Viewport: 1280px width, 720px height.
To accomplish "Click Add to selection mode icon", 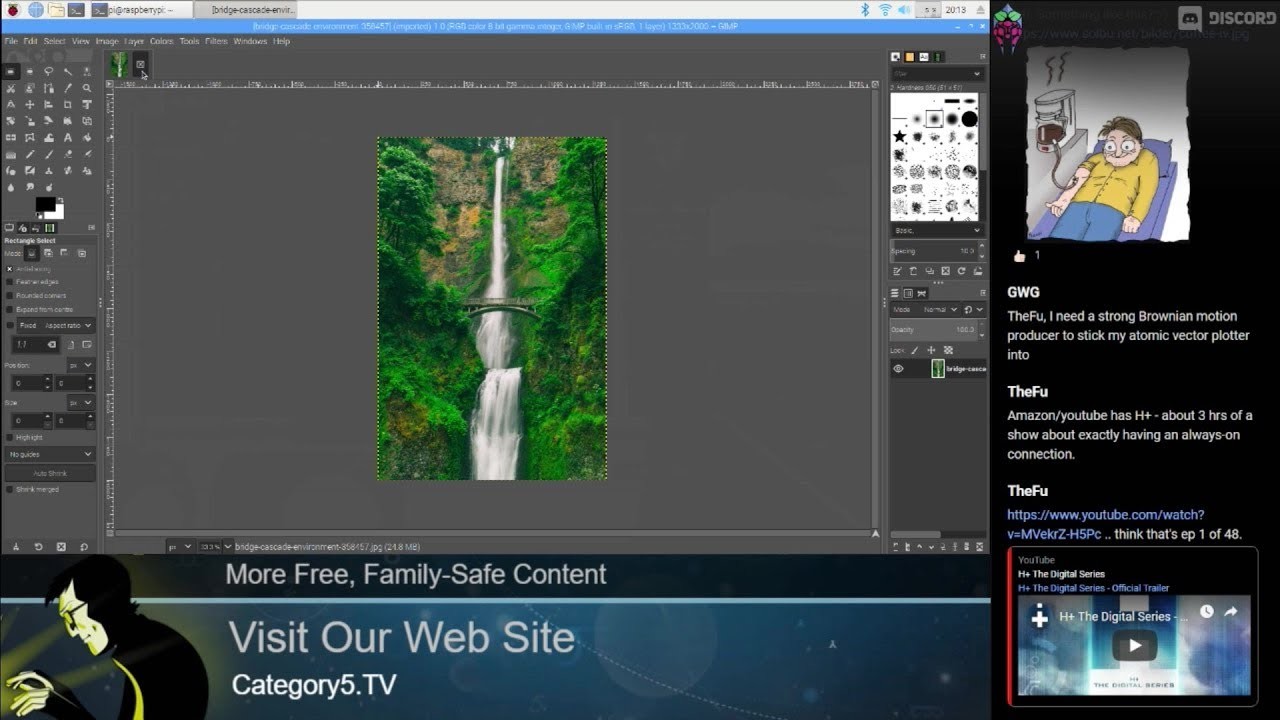I will coord(47,253).
